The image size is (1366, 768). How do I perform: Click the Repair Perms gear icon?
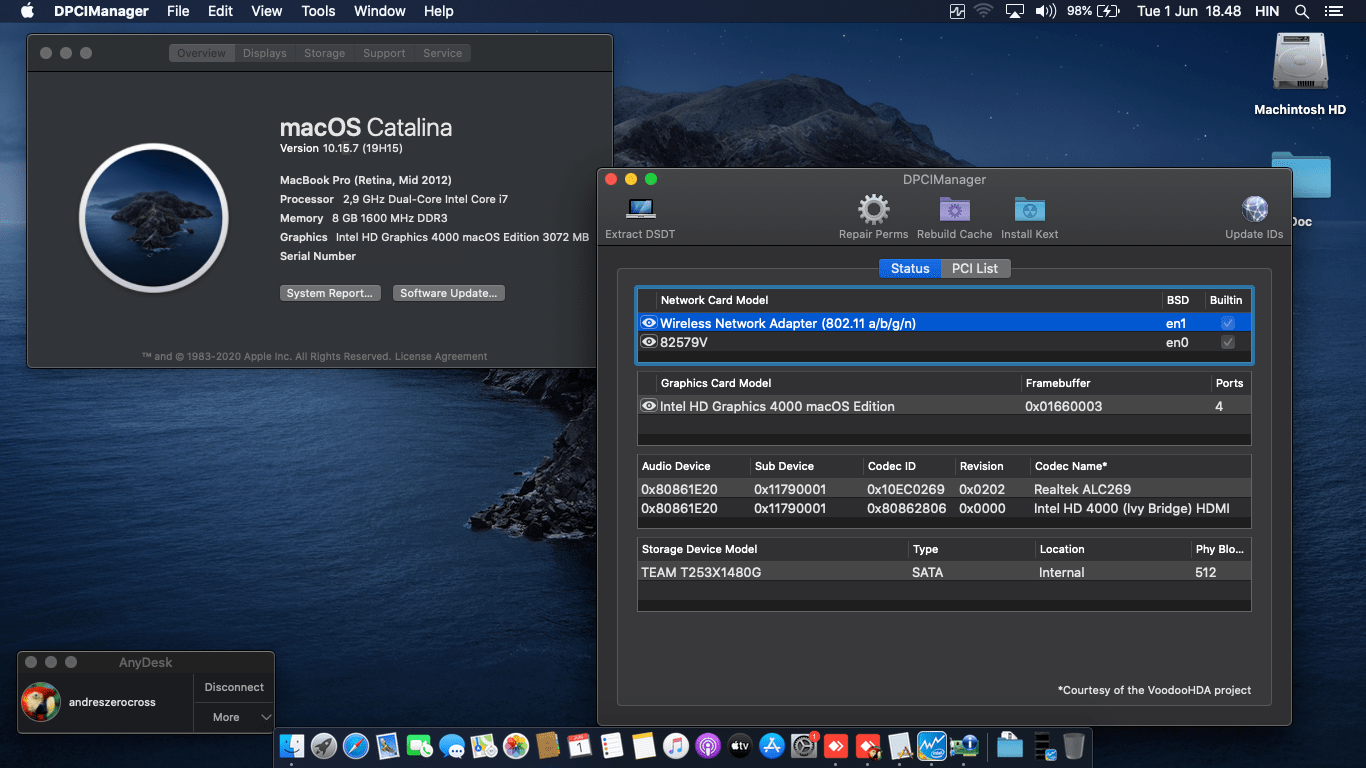[873, 209]
